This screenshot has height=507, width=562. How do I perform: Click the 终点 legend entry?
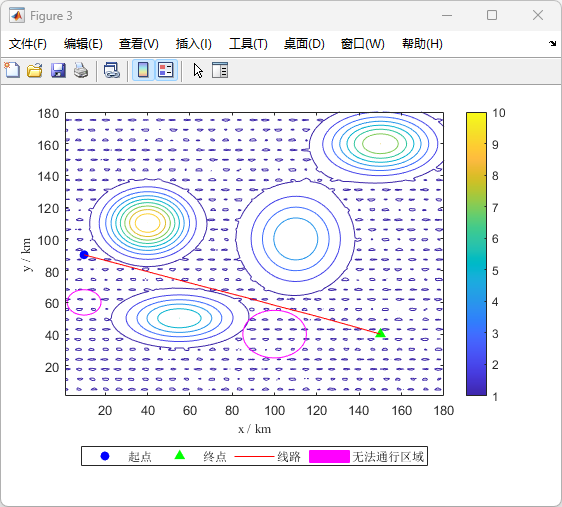[200, 456]
